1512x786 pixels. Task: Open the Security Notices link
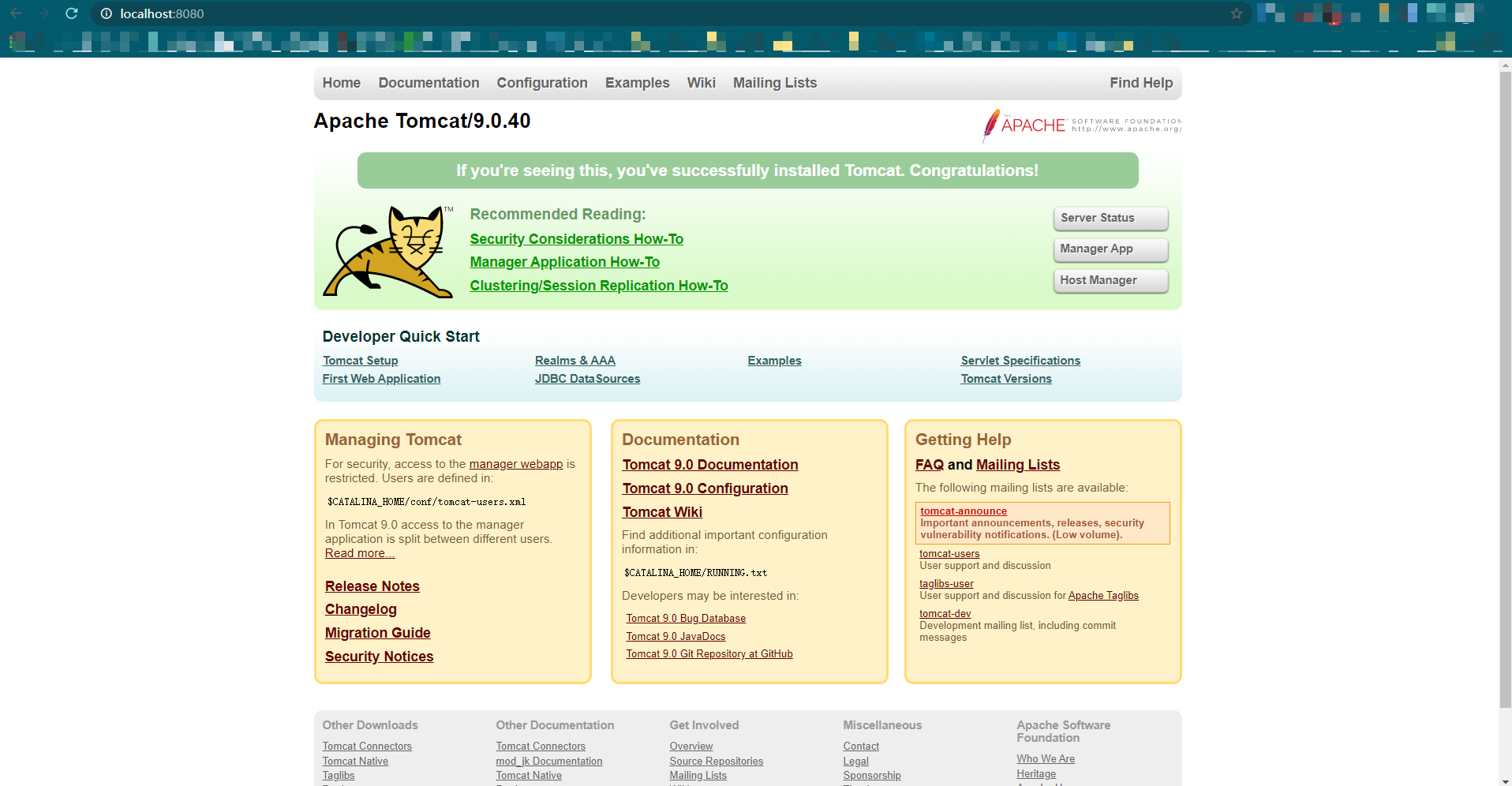(x=380, y=657)
